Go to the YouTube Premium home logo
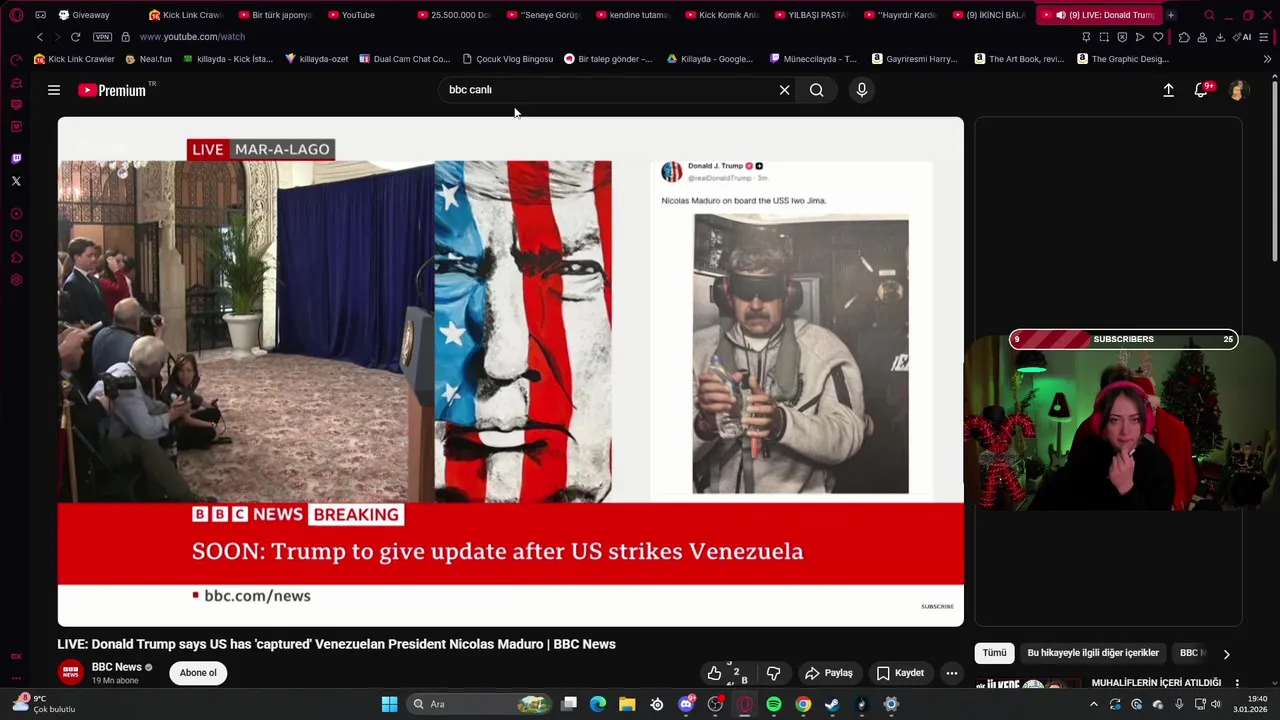Viewport: 1280px width, 720px height. click(x=113, y=90)
